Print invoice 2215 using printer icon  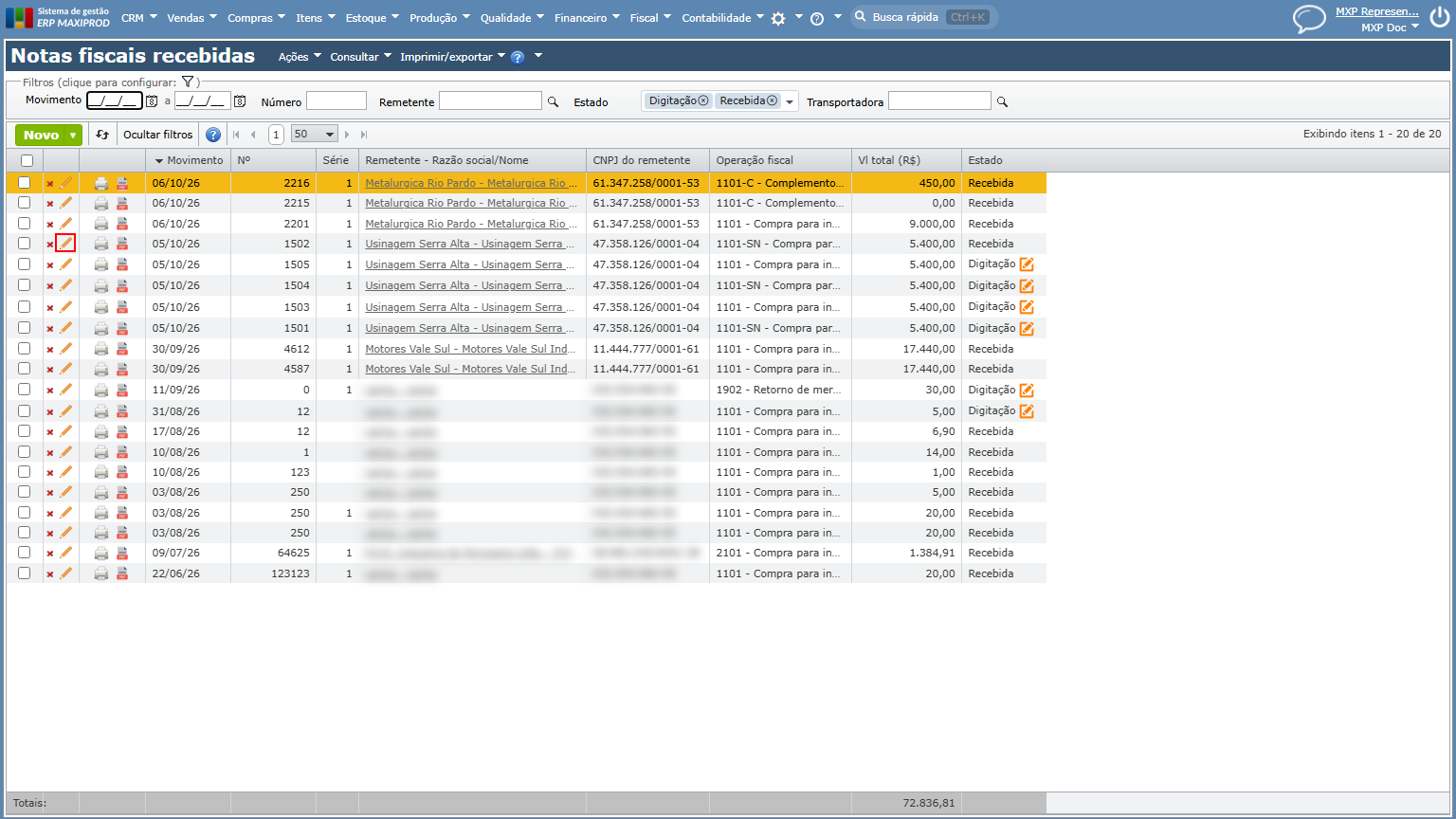[101, 203]
